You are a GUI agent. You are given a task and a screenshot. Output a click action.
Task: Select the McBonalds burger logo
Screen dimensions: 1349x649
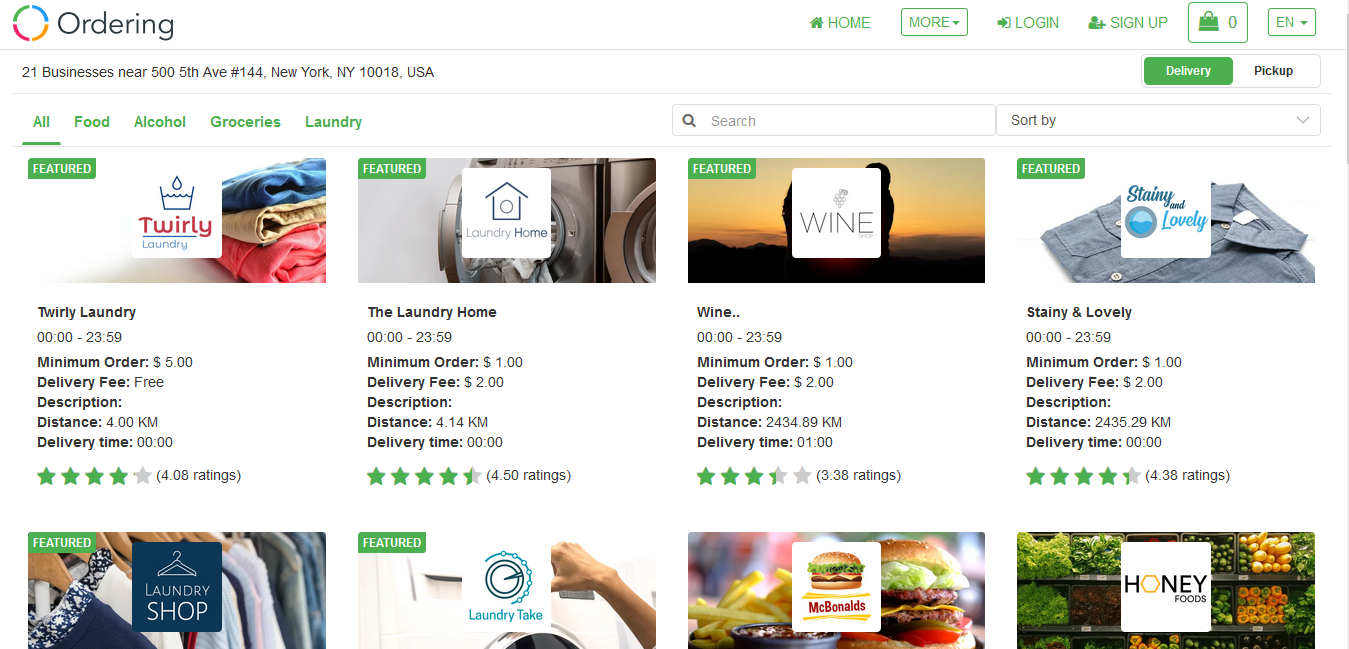pos(836,587)
